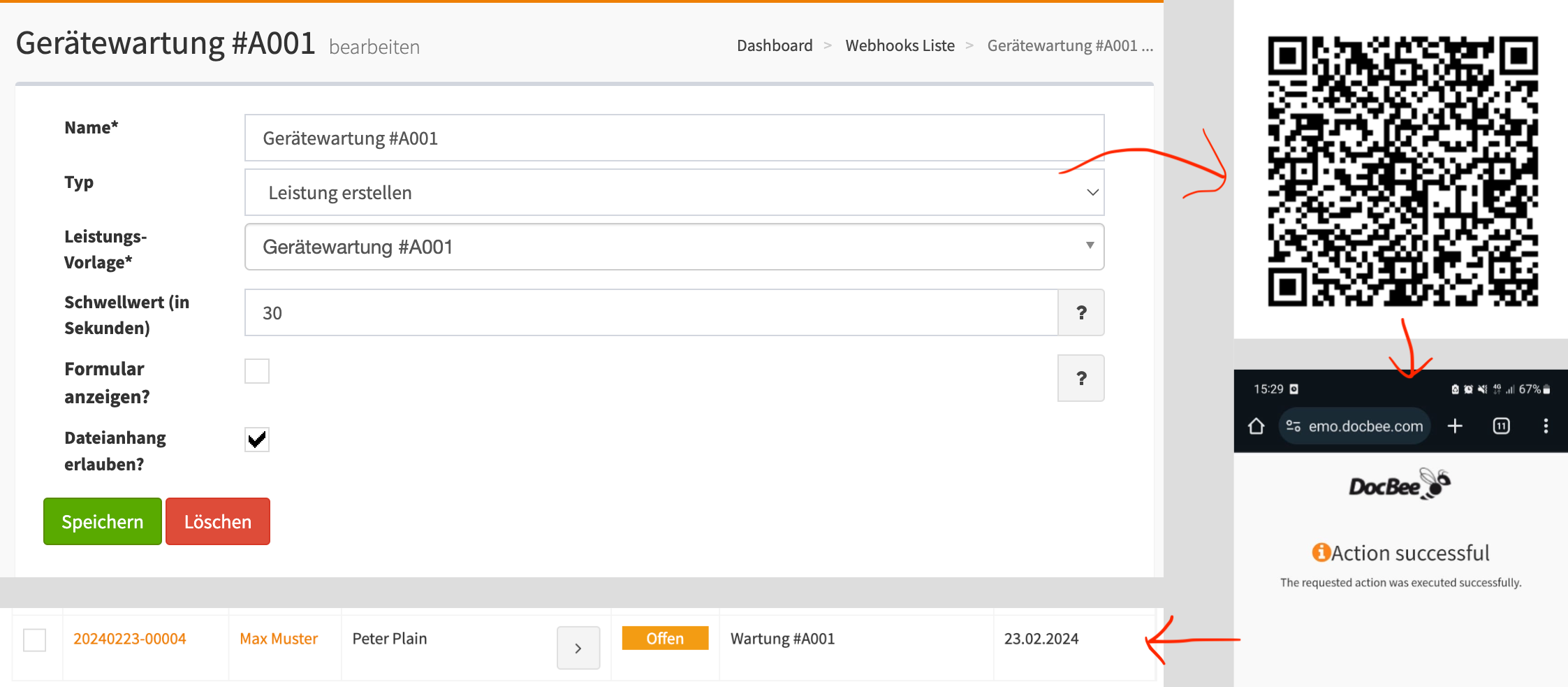This screenshot has width=1568, height=687.
Task: Open the Leistungs-Vorlage dropdown
Action: pos(674,247)
